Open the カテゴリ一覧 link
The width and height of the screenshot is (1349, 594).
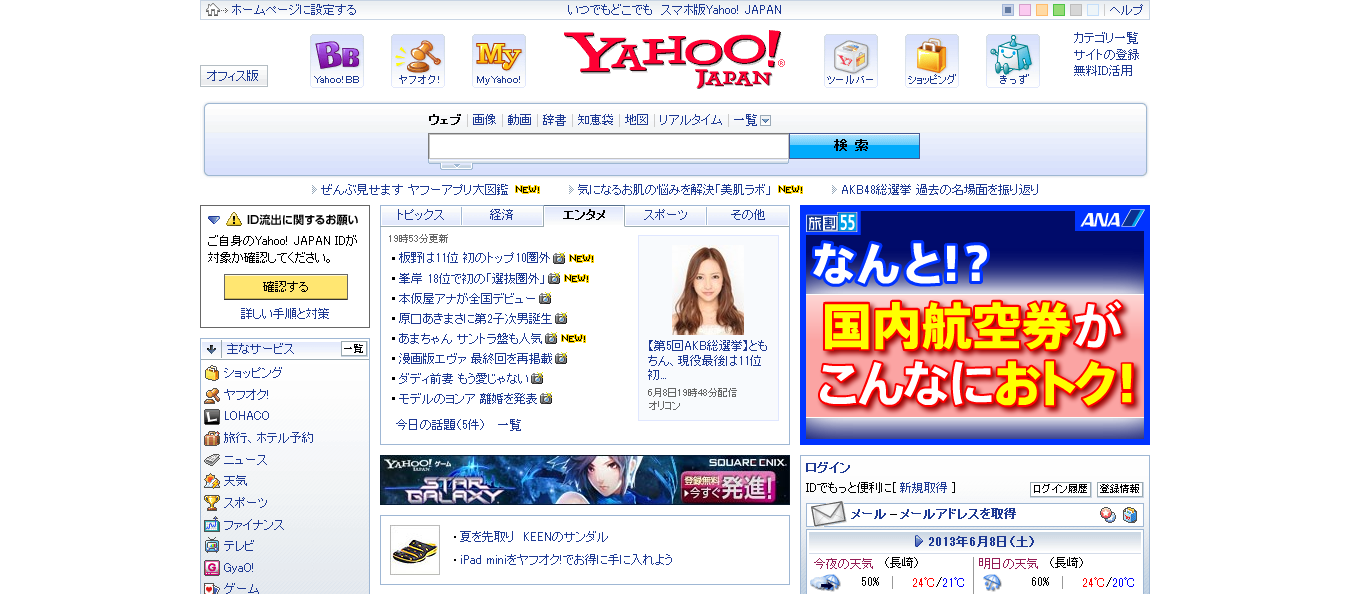(x=1106, y=38)
